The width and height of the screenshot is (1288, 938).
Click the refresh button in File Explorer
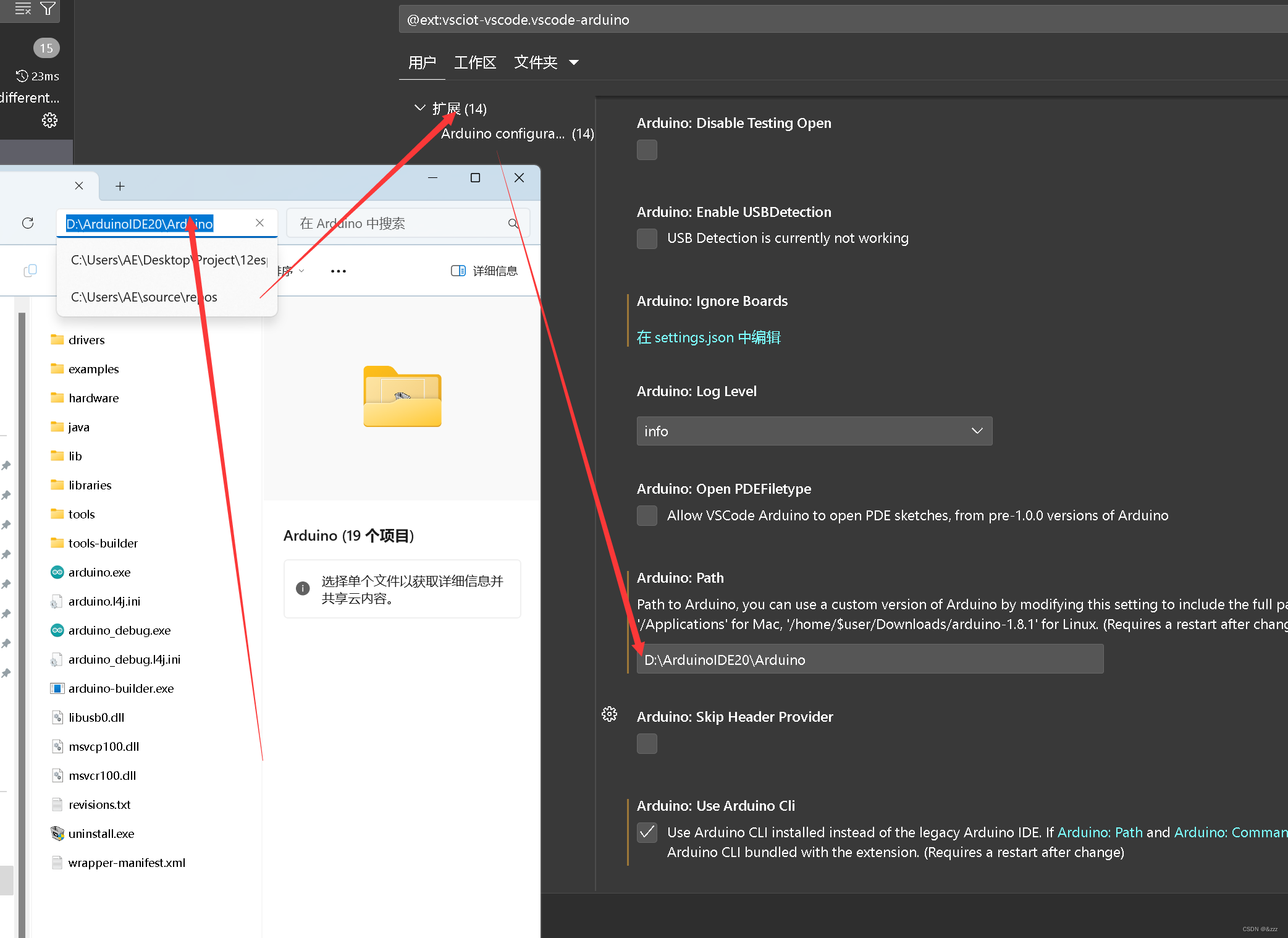[x=28, y=223]
